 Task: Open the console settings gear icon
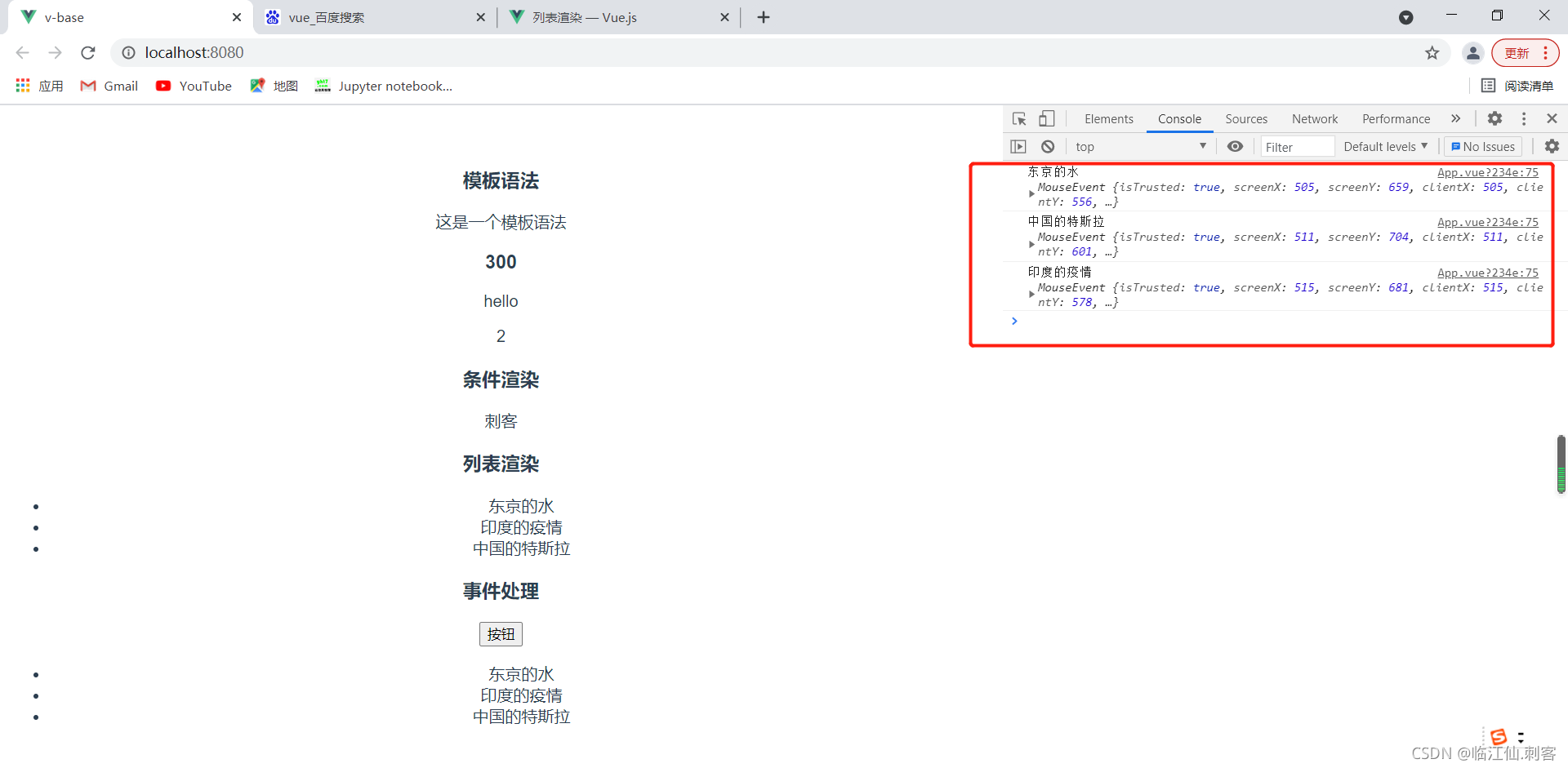pos(1551,146)
